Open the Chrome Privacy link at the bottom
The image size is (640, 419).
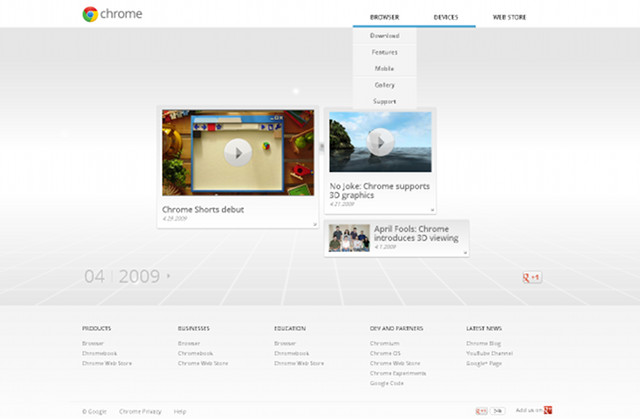pyautogui.click(x=140, y=412)
